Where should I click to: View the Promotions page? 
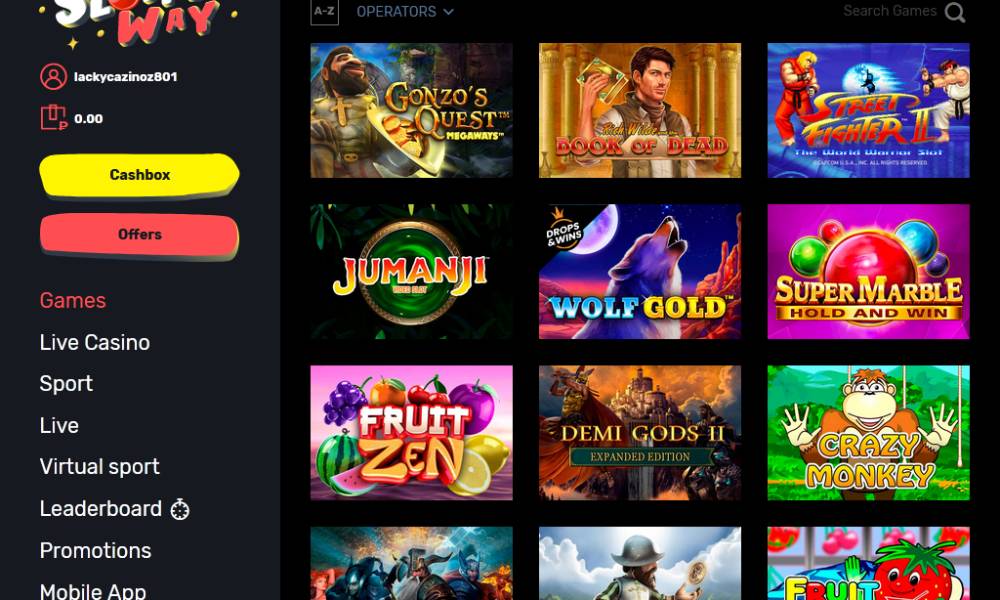(96, 550)
